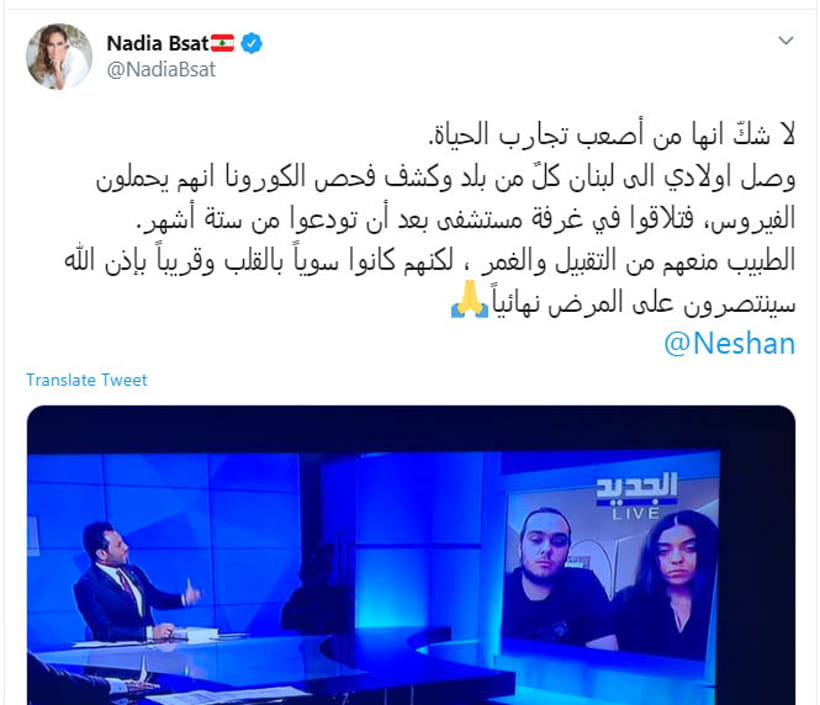
Task: Click the first line of Arabic tweet text
Action: [x=612, y=135]
